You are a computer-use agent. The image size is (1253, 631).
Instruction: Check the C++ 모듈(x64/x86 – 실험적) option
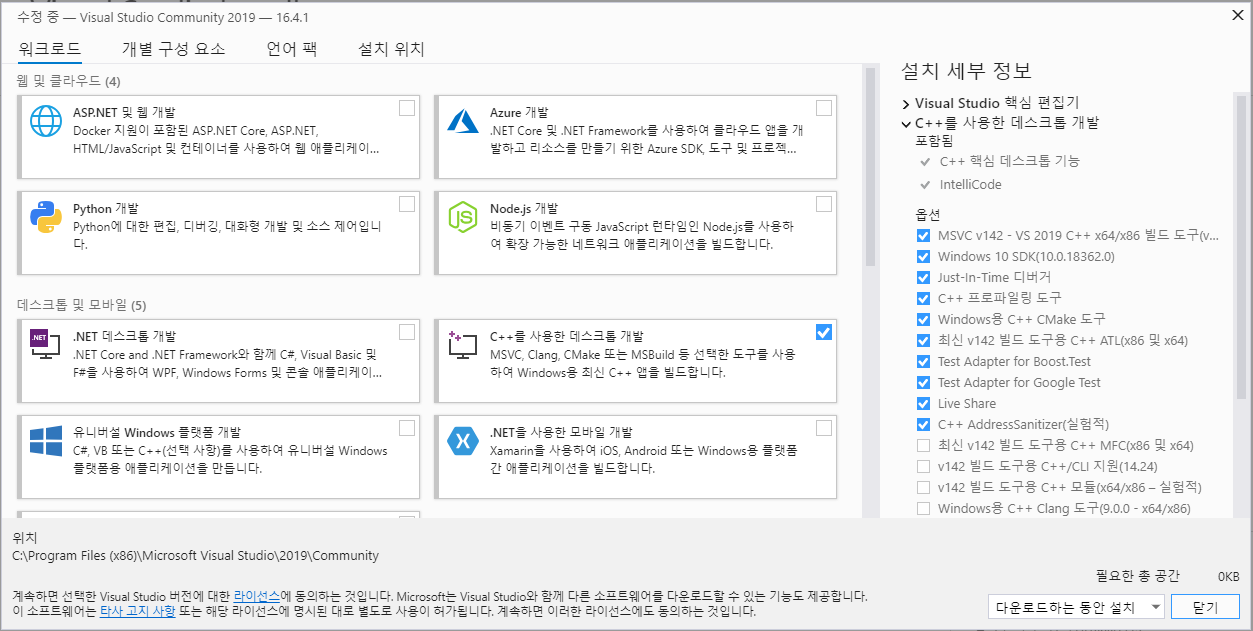[x=923, y=487]
